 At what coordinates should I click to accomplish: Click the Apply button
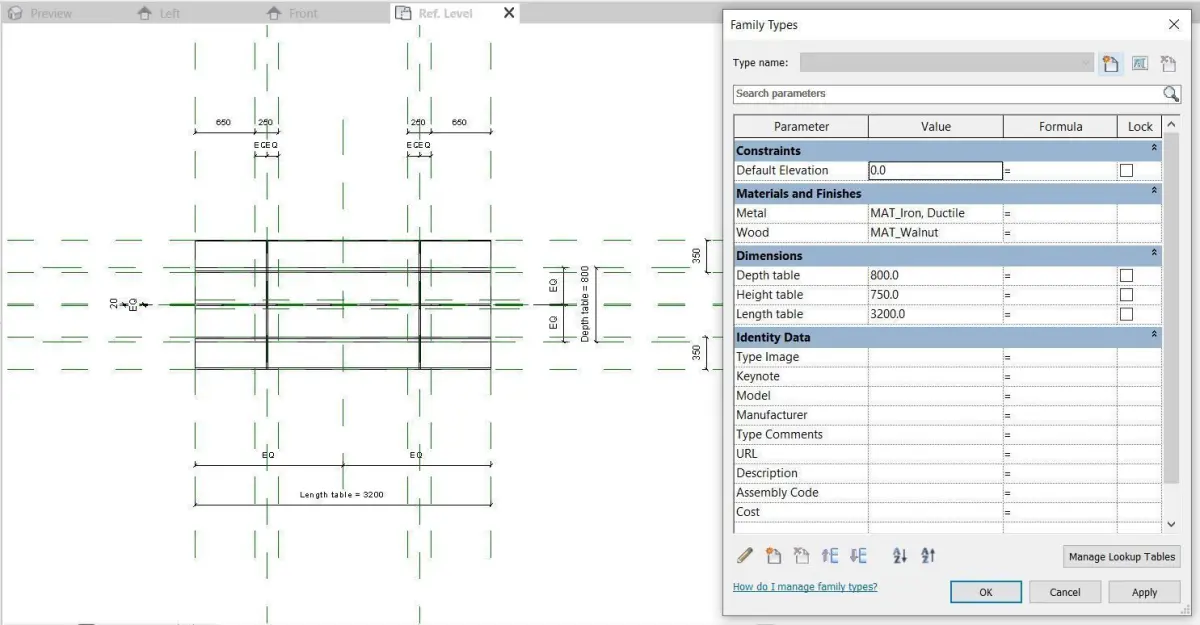[x=1144, y=592]
